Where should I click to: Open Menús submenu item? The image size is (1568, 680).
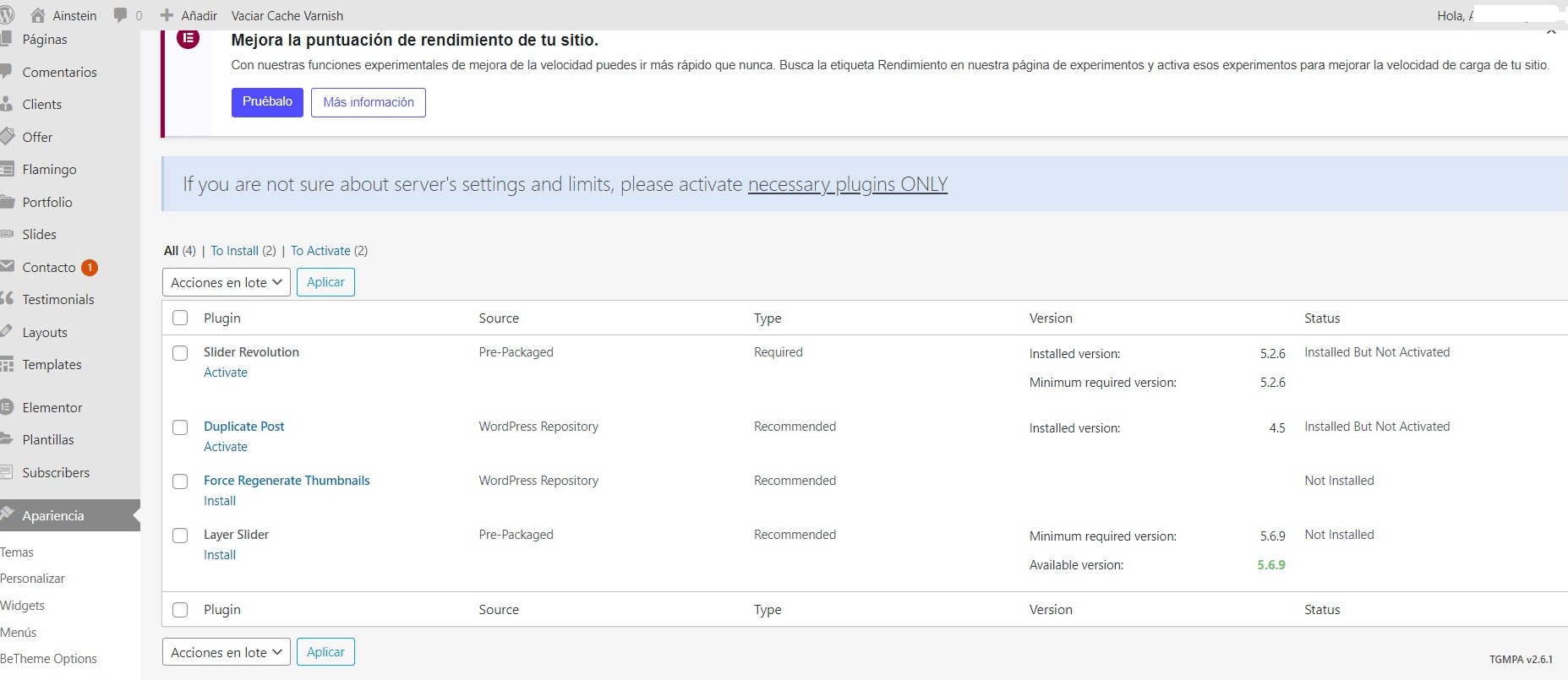point(18,633)
